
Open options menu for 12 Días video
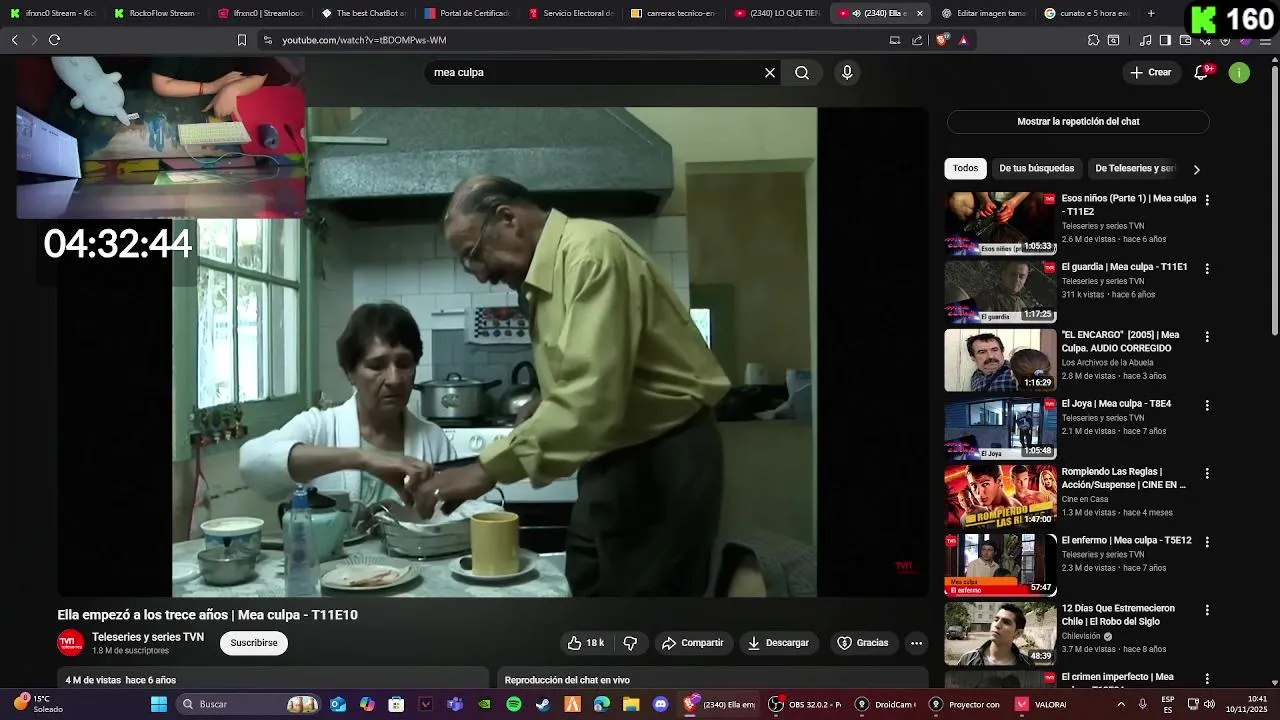pyautogui.click(x=1207, y=610)
